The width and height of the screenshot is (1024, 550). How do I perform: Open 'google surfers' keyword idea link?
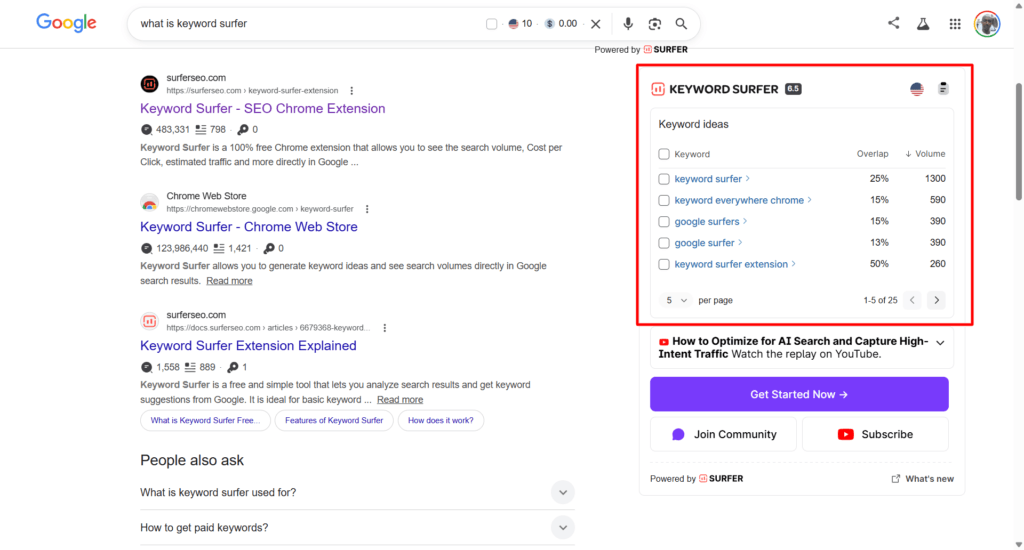707,221
